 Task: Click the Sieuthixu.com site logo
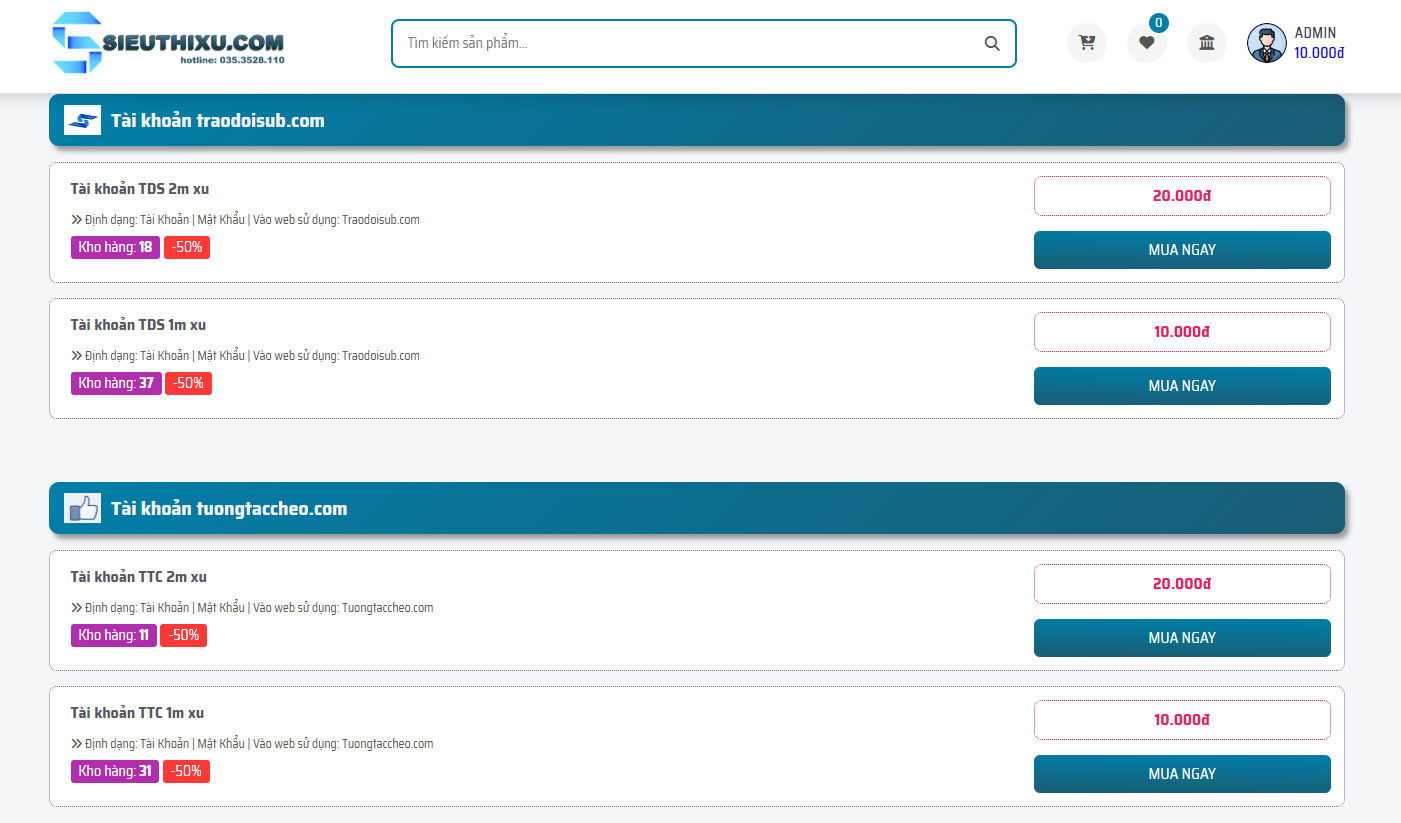click(168, 43)
